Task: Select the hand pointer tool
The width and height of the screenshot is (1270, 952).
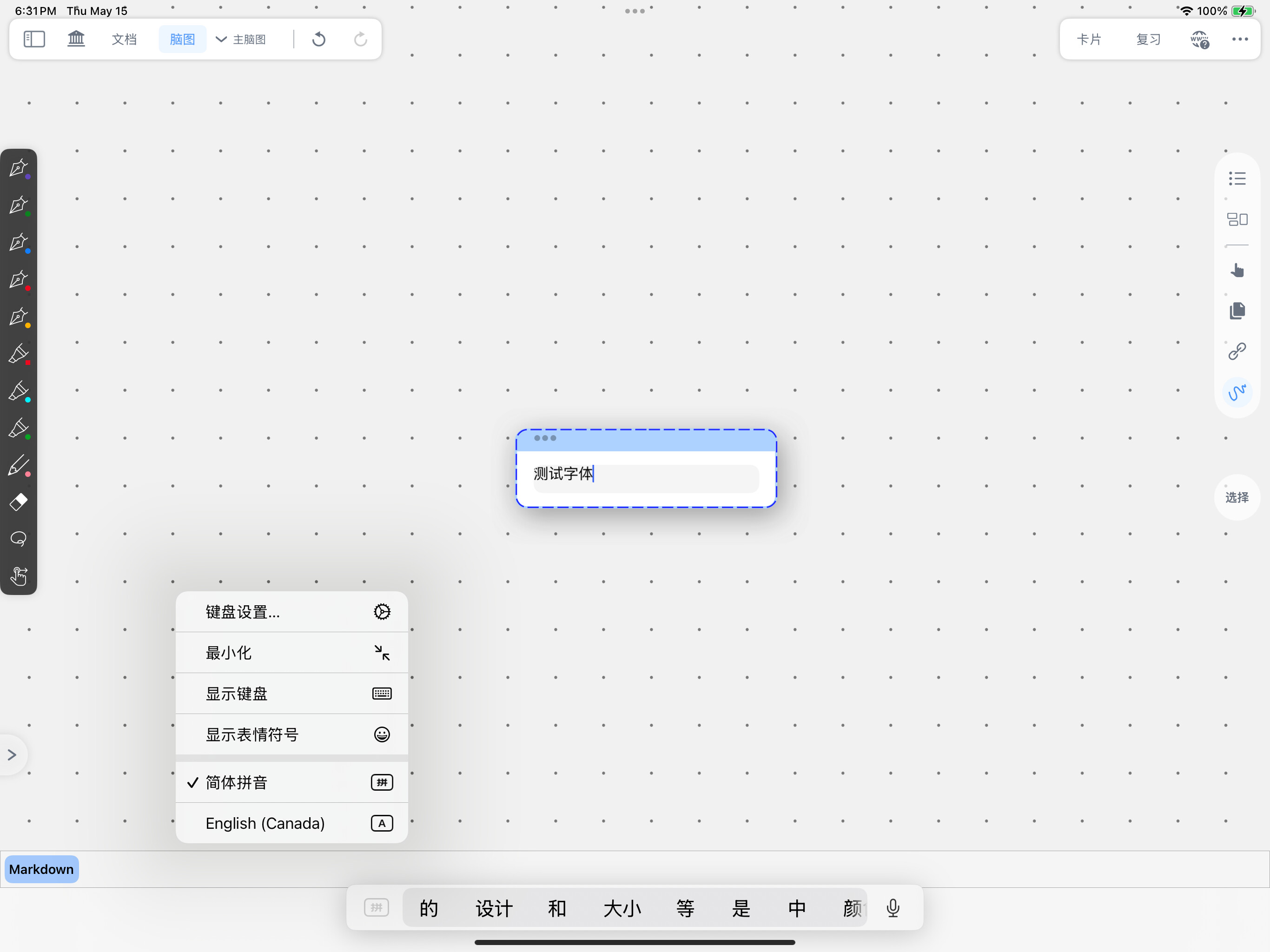Action: click(x=1237, y=270)
